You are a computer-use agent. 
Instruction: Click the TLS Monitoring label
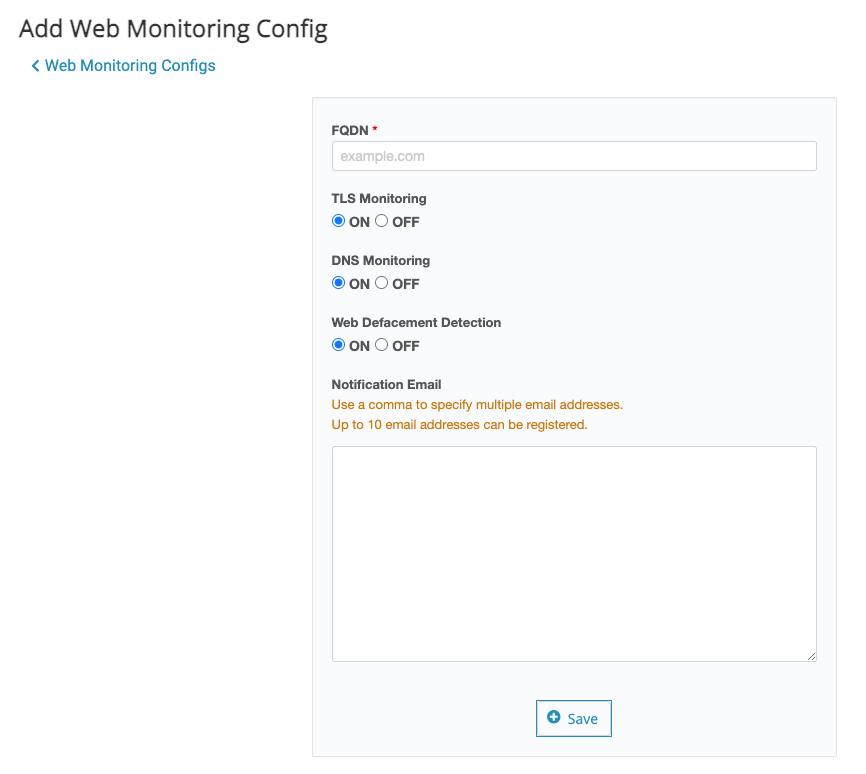(x=379, y=198)
